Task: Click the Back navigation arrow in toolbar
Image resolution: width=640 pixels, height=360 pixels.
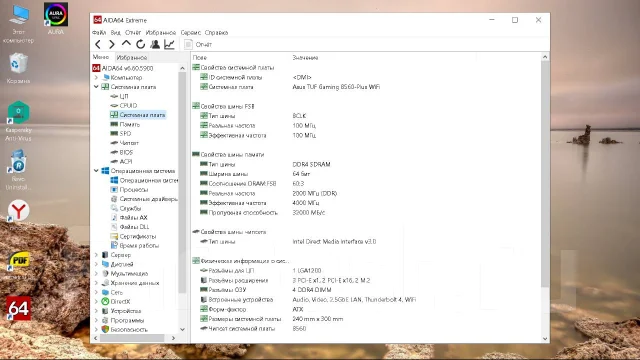Action: [x=98, y=44]
